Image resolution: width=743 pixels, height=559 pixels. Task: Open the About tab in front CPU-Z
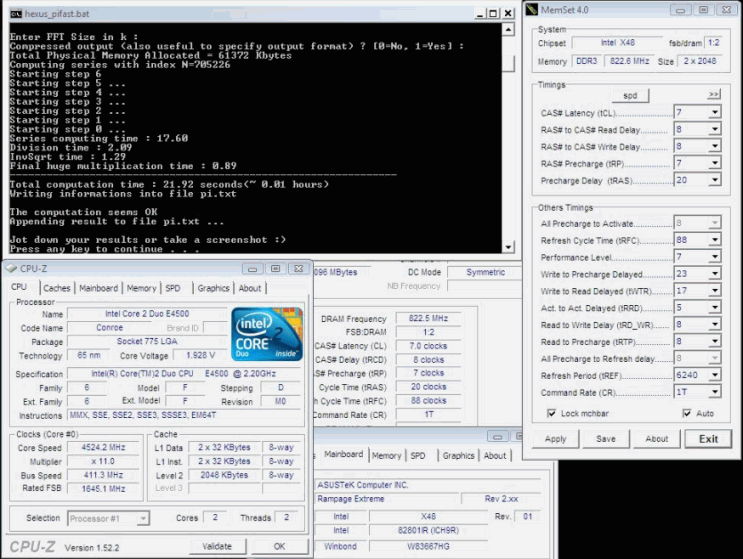[250, 288]
